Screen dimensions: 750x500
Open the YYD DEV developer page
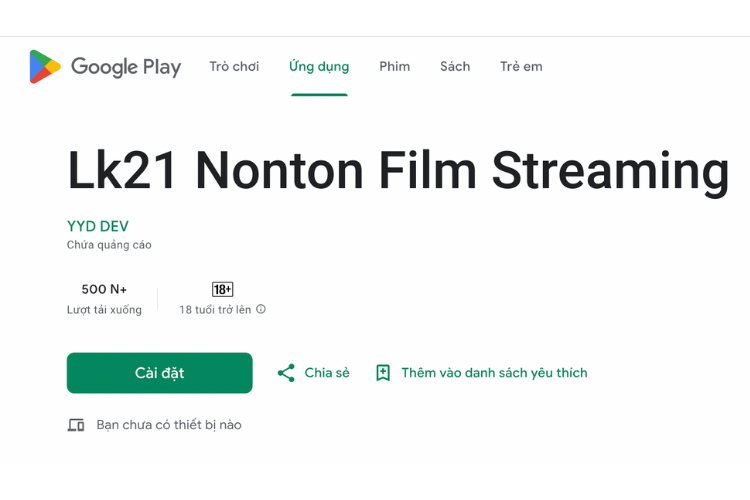click(97, 226)
